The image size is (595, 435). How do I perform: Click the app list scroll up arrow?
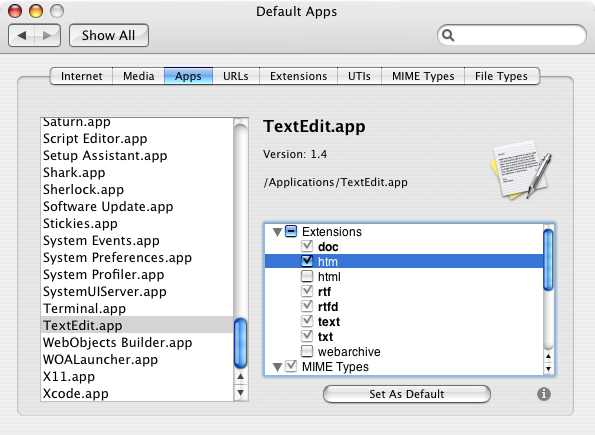pos(241,376)
